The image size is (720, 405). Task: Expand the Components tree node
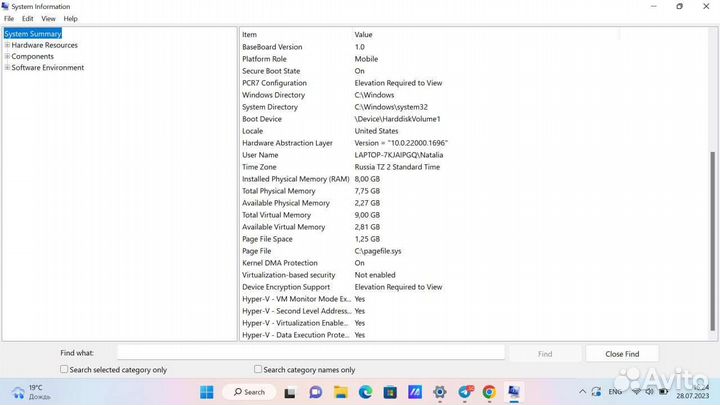pyautogui.click(x=7, y=57)
